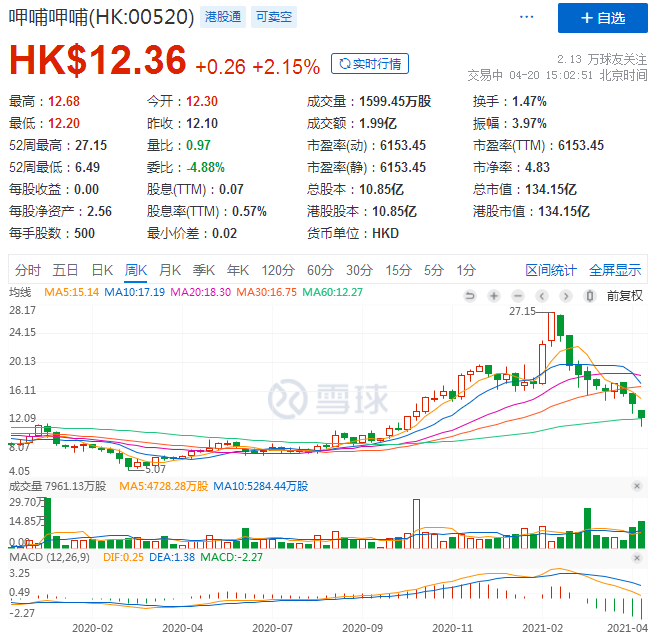
Task: Switch to the 日K tab
Action: pos(102,270)
